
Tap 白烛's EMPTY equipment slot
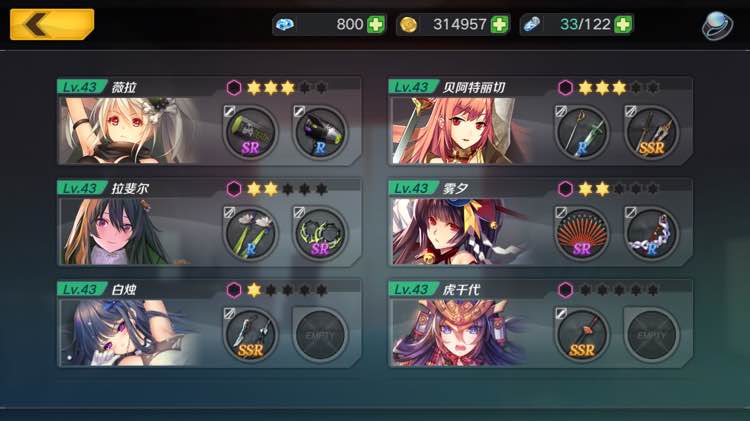coord(320,335)
